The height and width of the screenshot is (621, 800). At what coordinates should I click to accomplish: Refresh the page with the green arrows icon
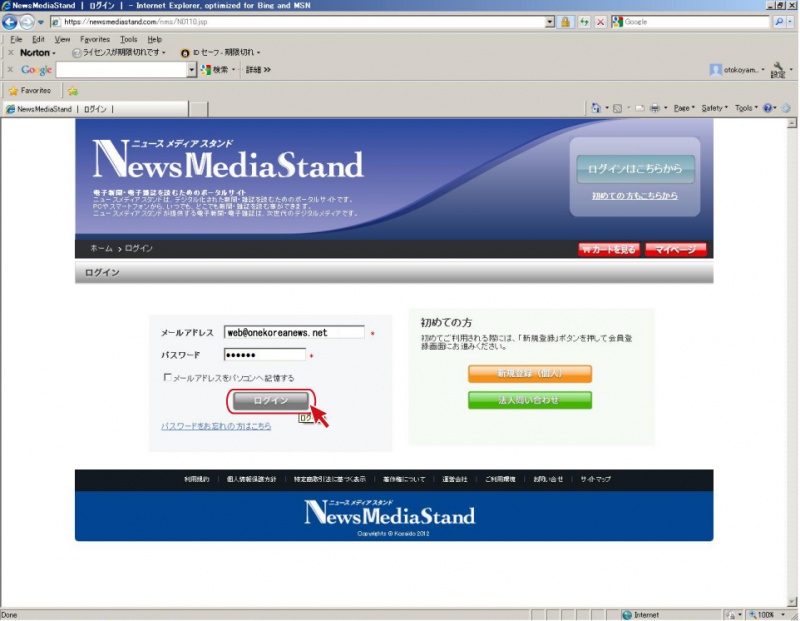584,22
